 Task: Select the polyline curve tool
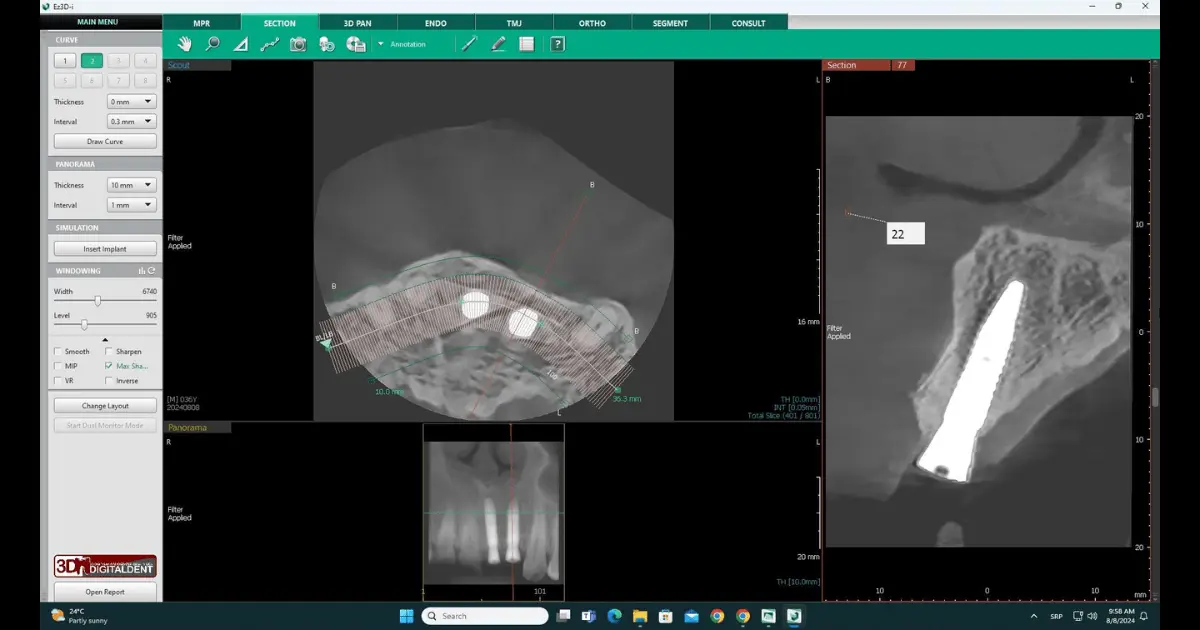coord(269,44)
